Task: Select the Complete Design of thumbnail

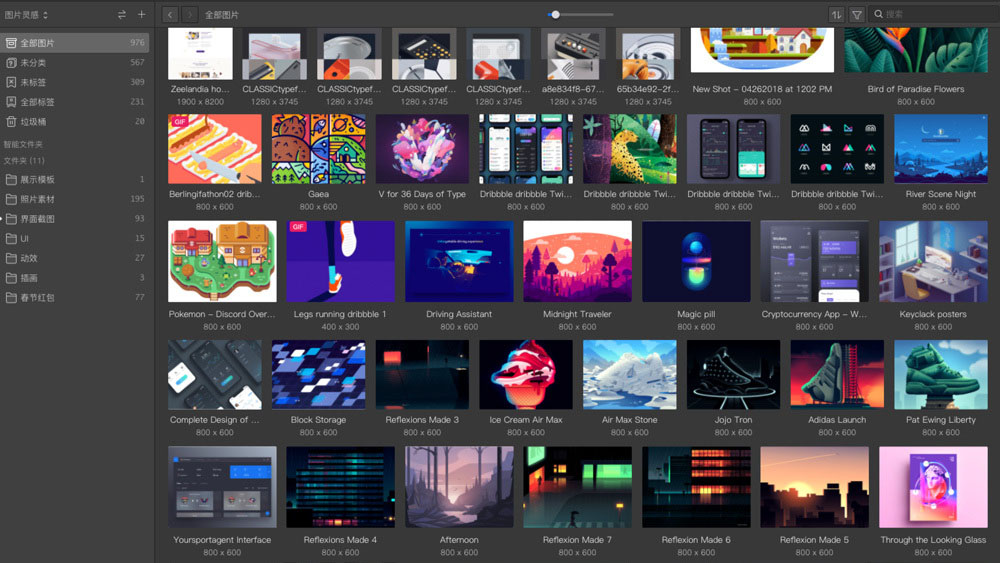Action: [x=215, y=375]
